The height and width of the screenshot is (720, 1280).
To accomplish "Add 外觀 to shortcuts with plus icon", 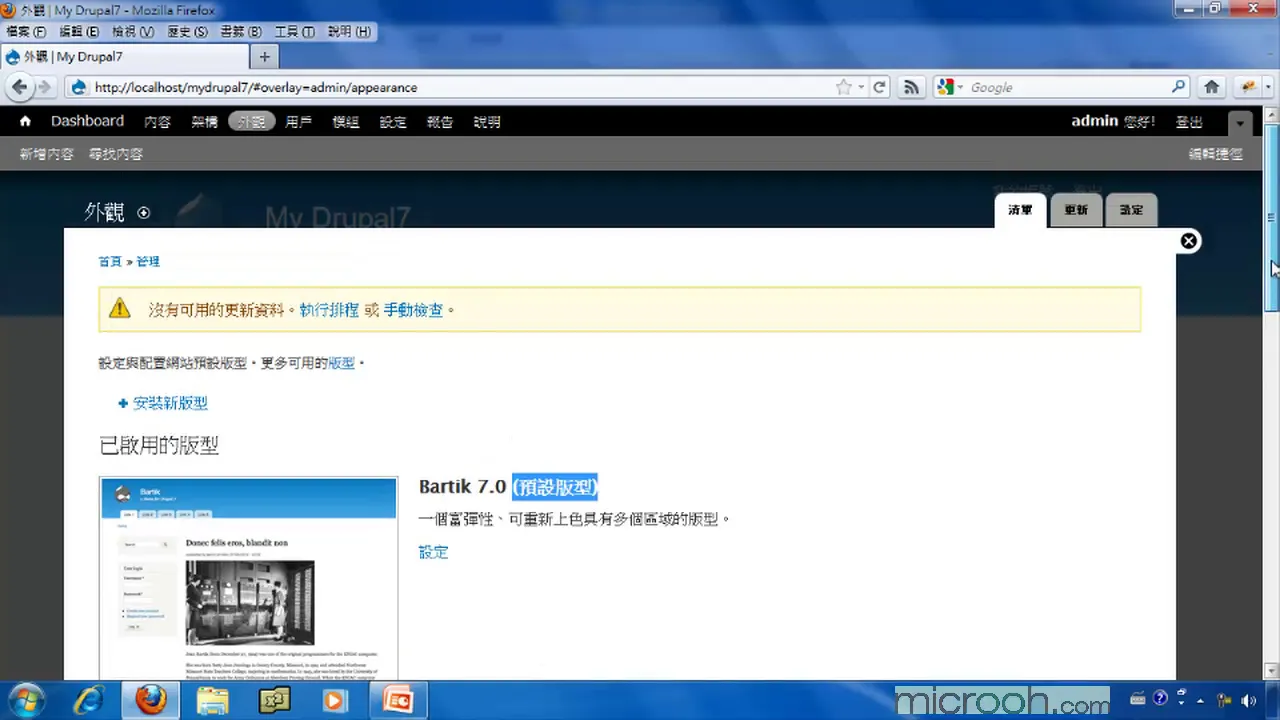I will click(143, 212).
